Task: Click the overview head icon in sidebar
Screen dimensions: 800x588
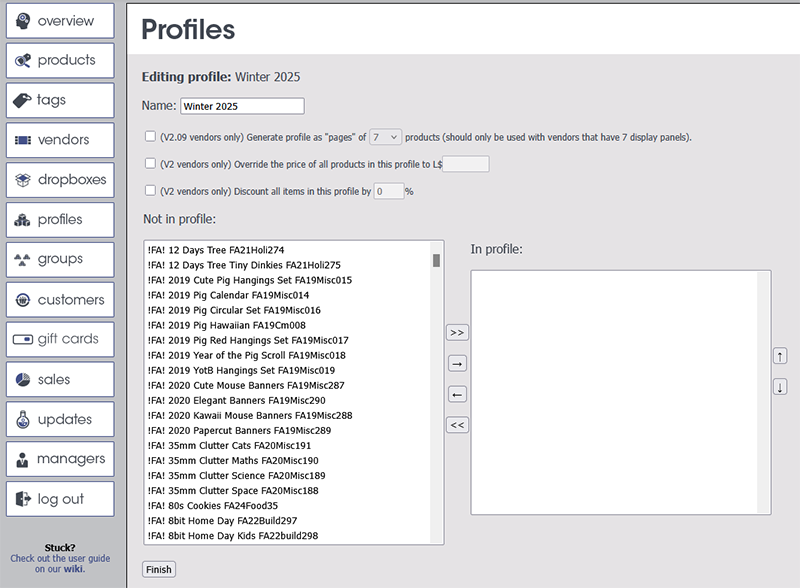Action: tap(23, 21)
